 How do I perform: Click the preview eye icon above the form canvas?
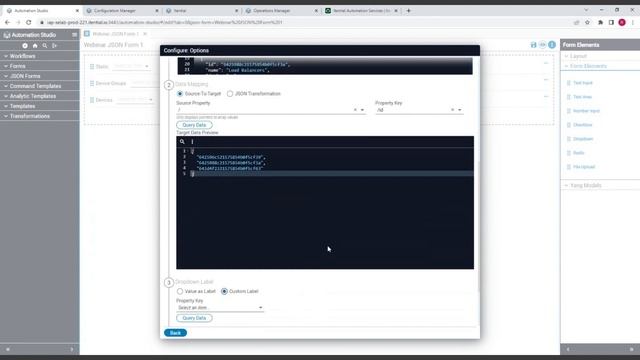(x=542, y=45)
